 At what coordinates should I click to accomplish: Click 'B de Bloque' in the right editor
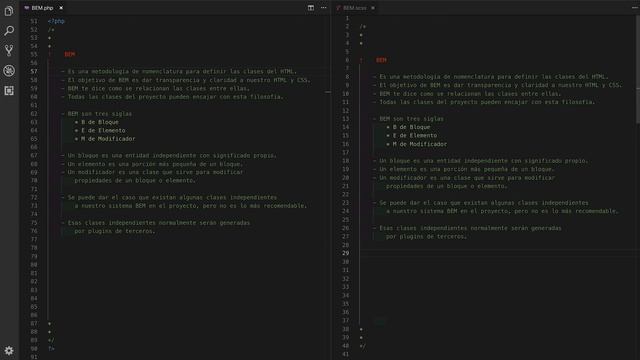pos(411,127)
